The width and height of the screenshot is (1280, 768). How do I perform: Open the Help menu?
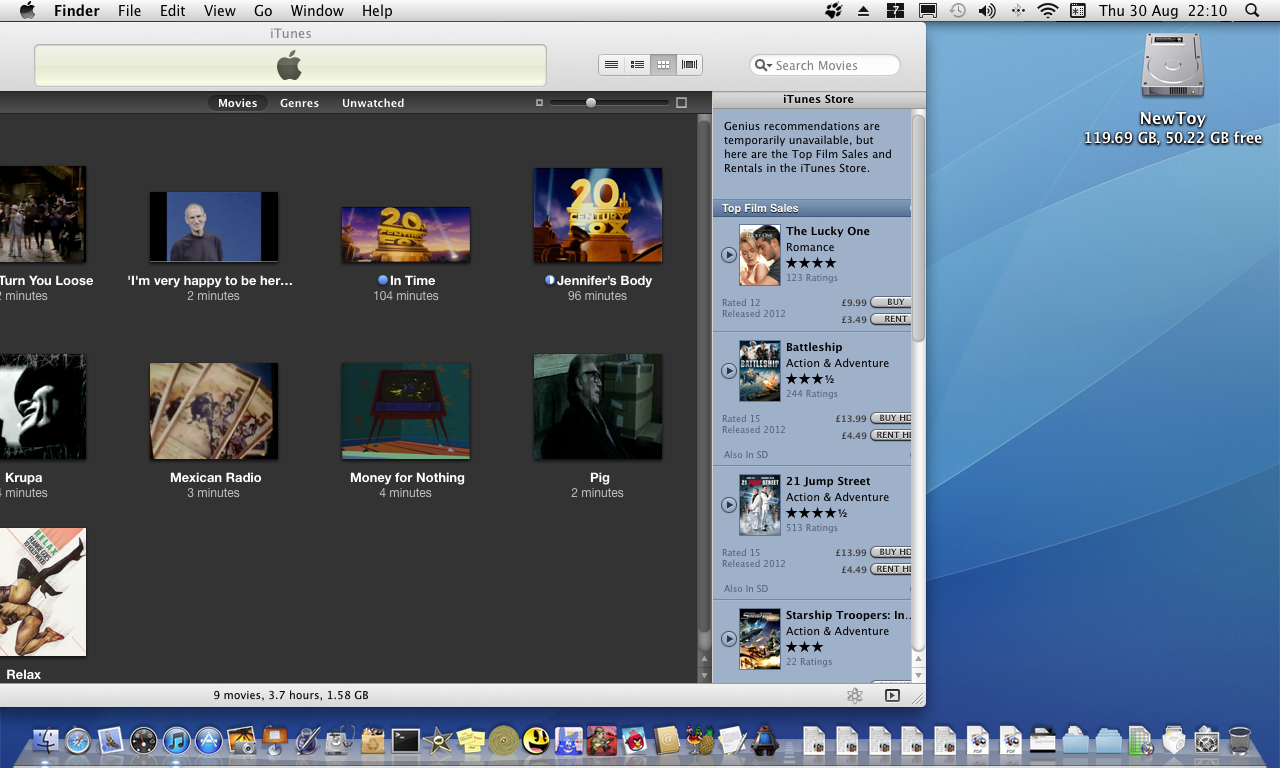coord(377,11)
